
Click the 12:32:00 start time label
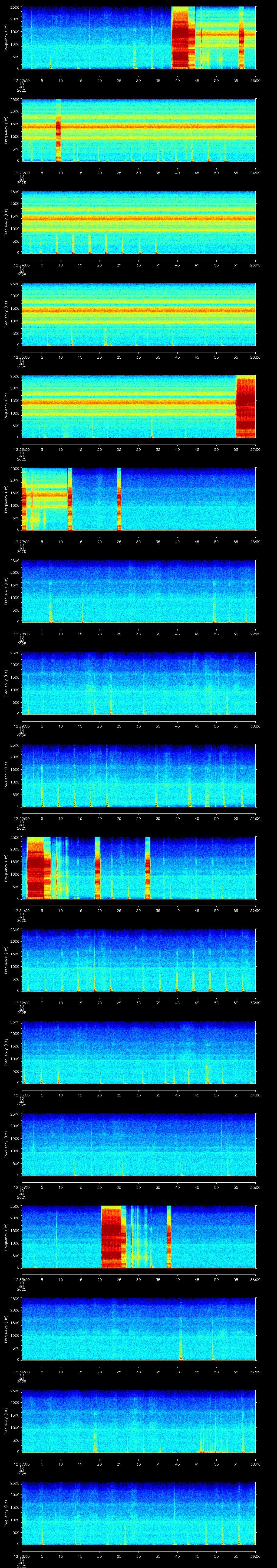pos(21,1003)
